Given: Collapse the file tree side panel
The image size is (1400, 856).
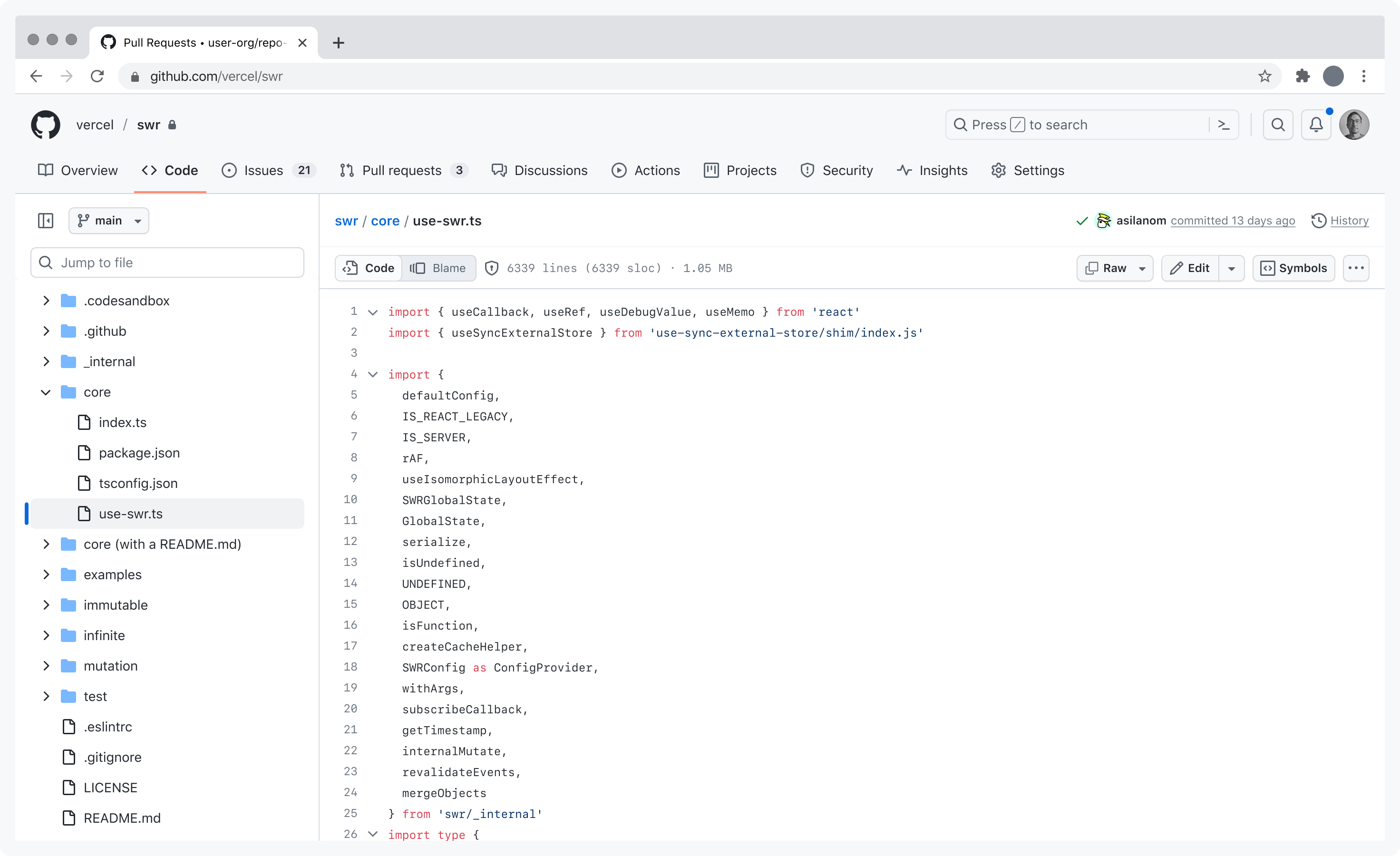Looking at the screenshot, I should 46,220.
